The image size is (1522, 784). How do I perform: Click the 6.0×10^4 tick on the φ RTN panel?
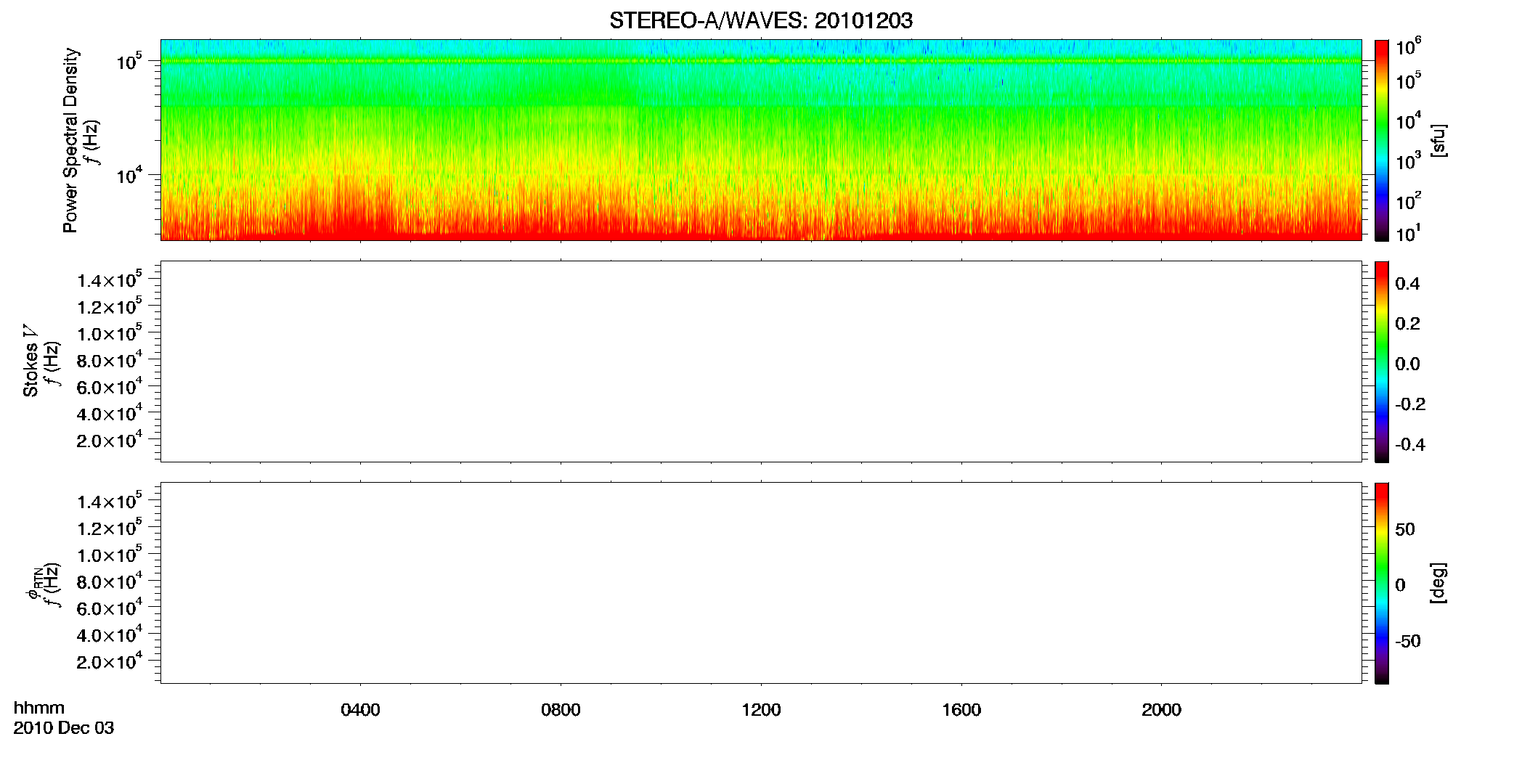(110, 607)
